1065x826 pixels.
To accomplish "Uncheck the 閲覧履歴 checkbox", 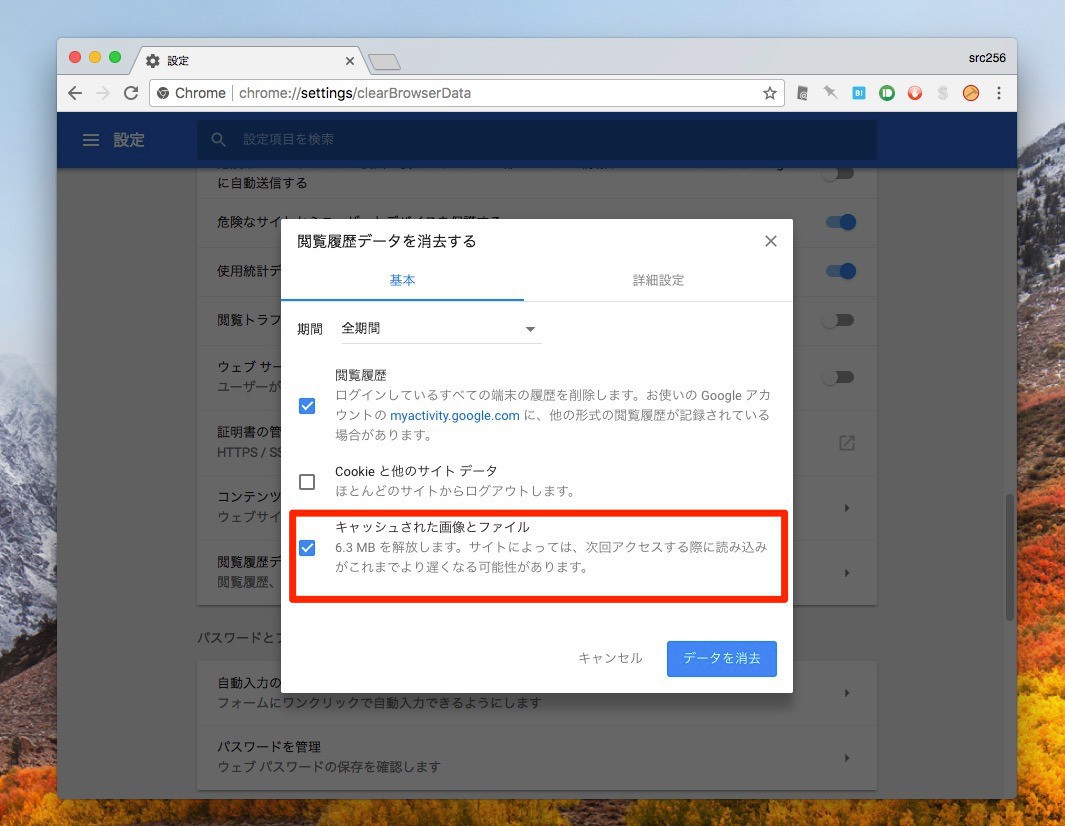I will click(307, 406).
